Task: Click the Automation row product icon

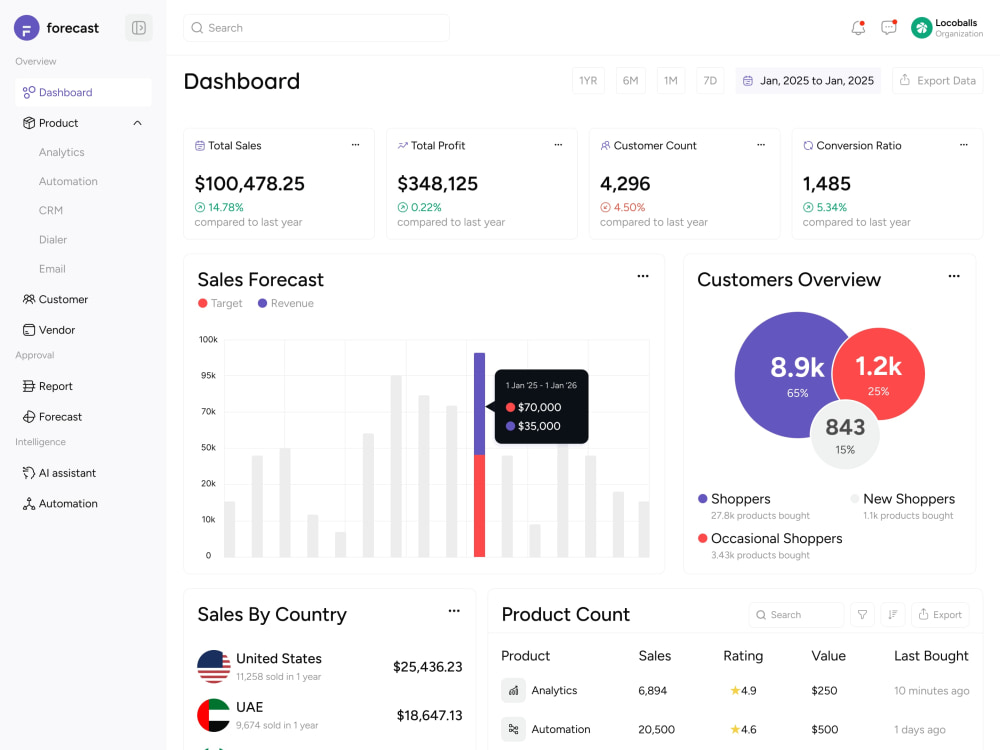Action: coord(513,729)
